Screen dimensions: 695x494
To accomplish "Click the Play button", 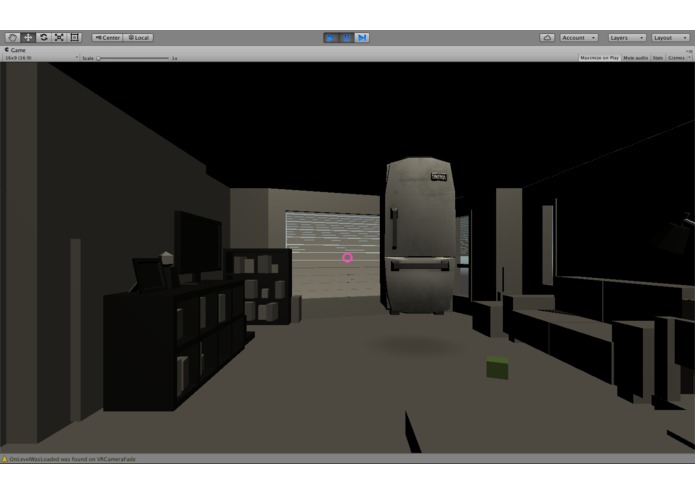I will (x=331, y=38).
